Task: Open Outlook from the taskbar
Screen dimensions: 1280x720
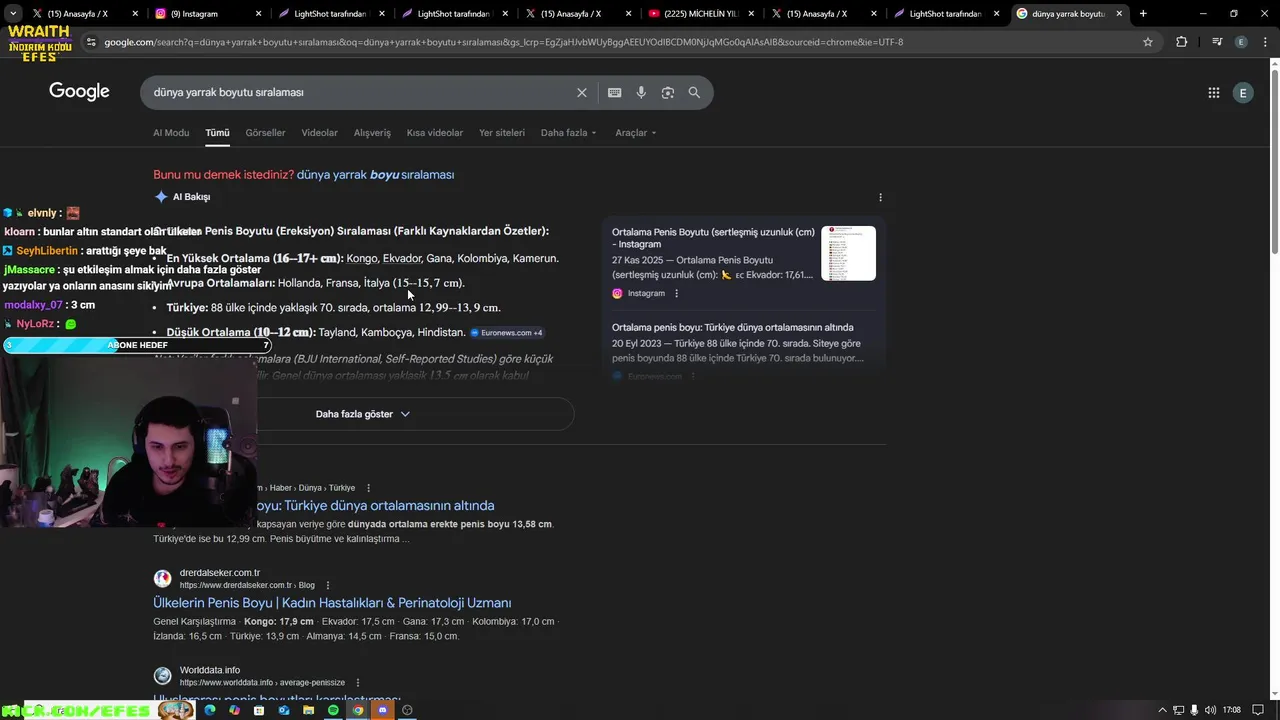Action: click(x=284, y=710)
